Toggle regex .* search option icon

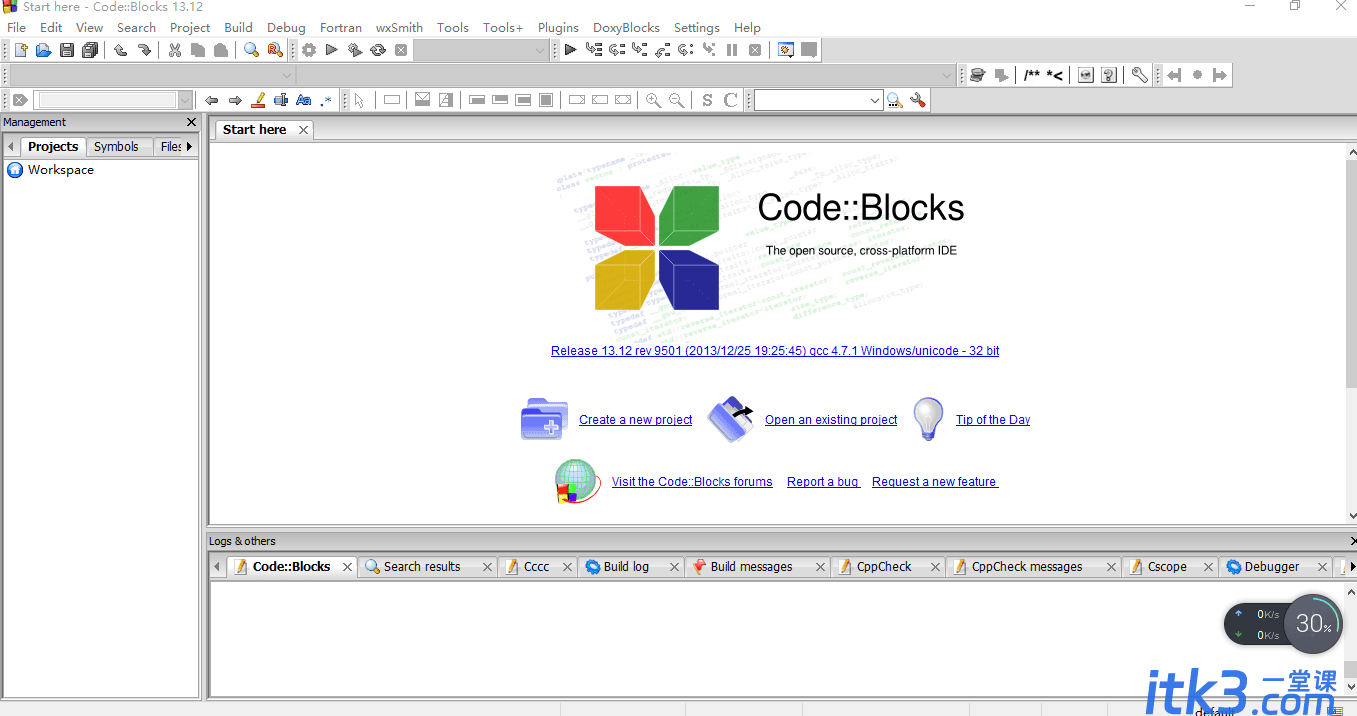point(326,100)
